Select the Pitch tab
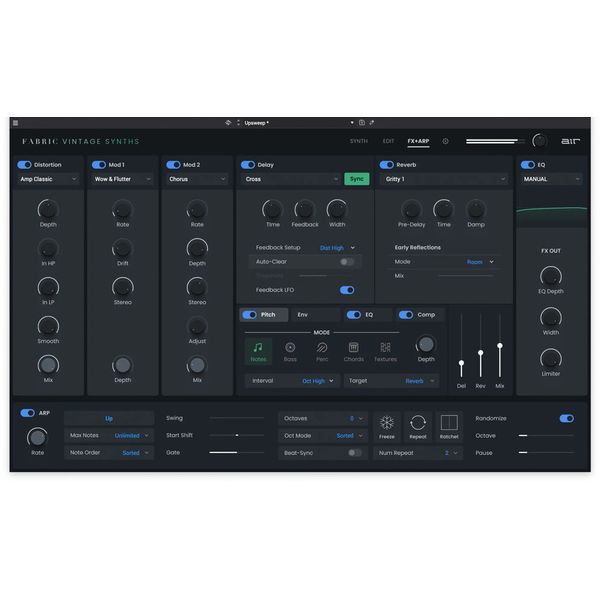600x600 pixels. pos(264,315)
